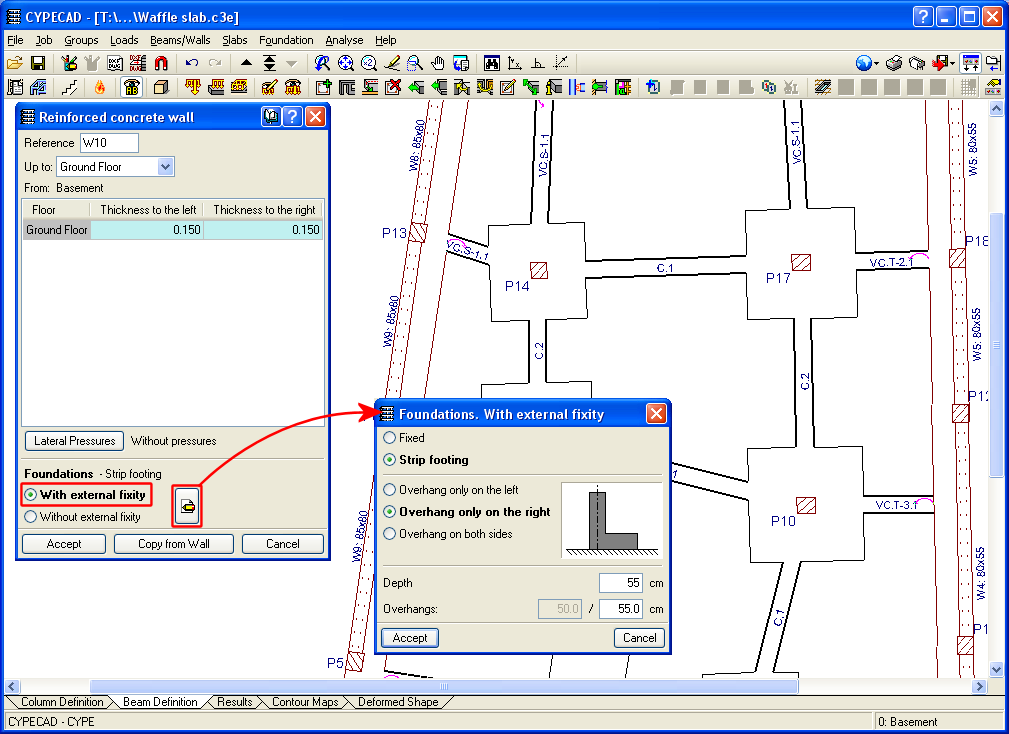
Task: Click the Depth 55 input field
Action: click(621, 583)
